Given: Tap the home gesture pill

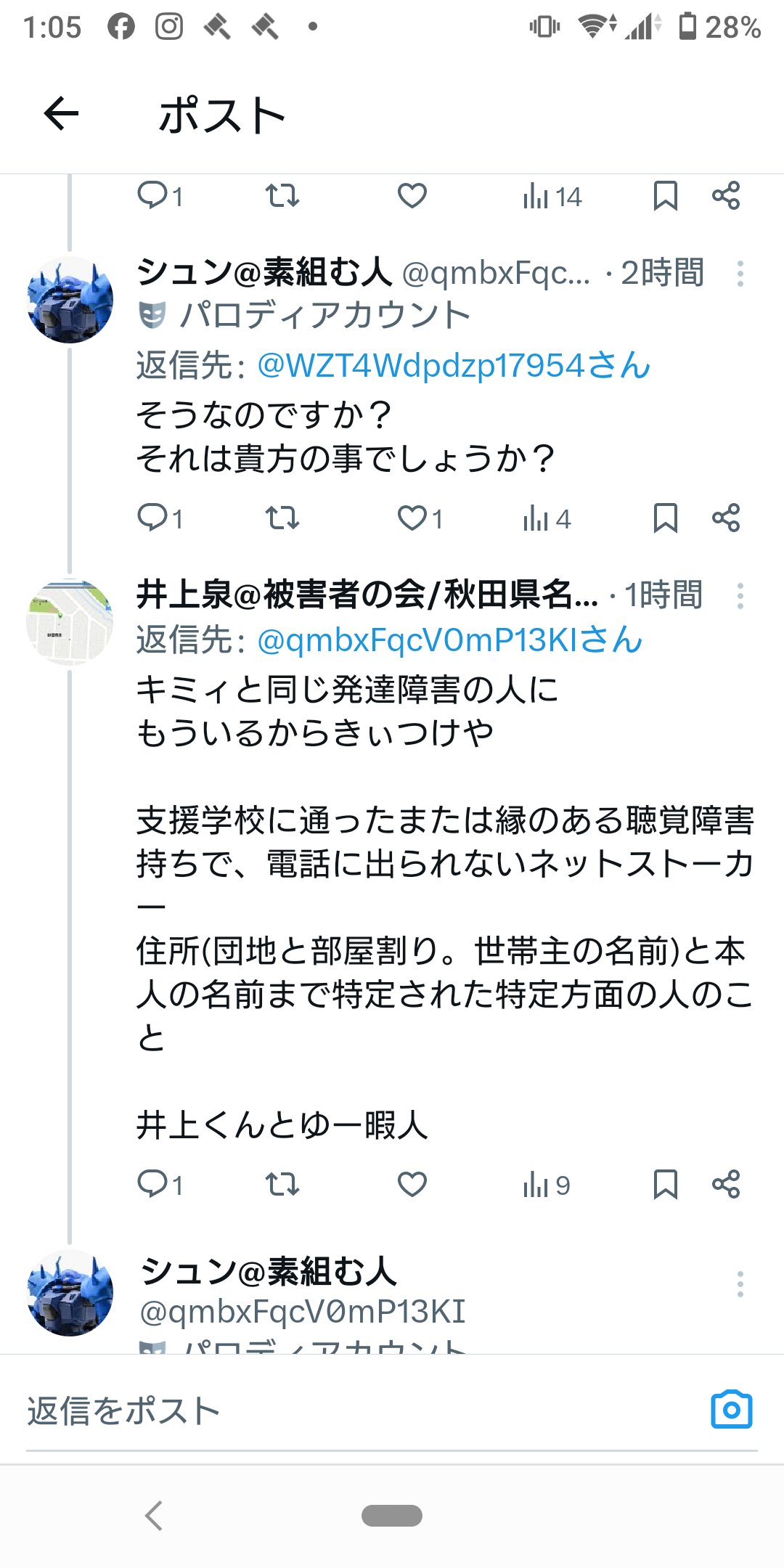Looking at the screenshot, I should [392, 1516].
